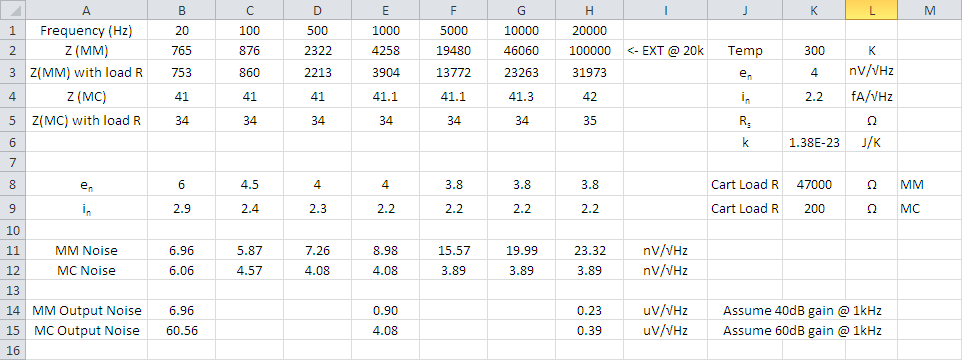The width and height of the screenshot is (962, 360).
Task: Click Cart Load R value 47000
Action: pyautogui.click(x=814, y=185)
